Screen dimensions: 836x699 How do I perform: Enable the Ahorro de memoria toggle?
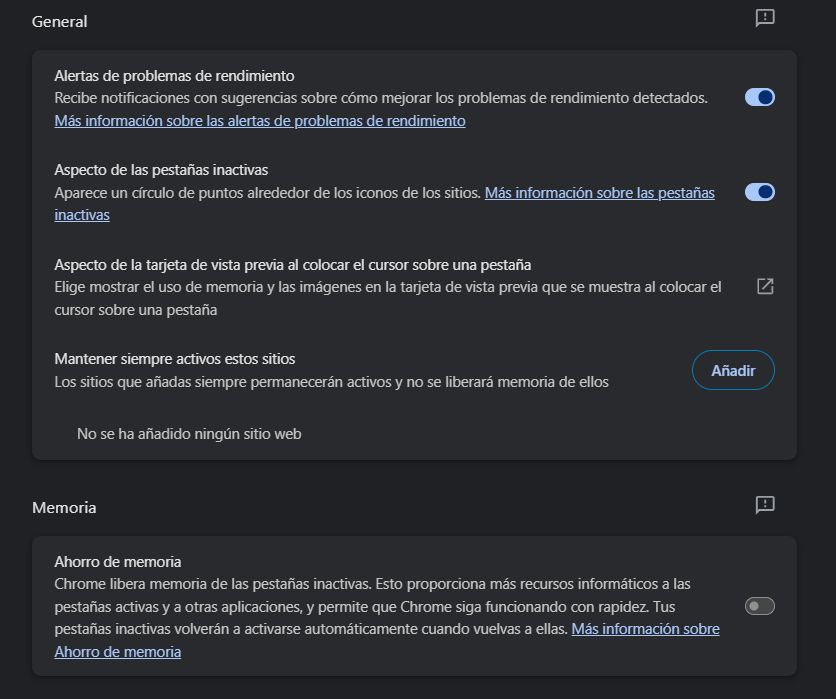[x=760, y=606]
